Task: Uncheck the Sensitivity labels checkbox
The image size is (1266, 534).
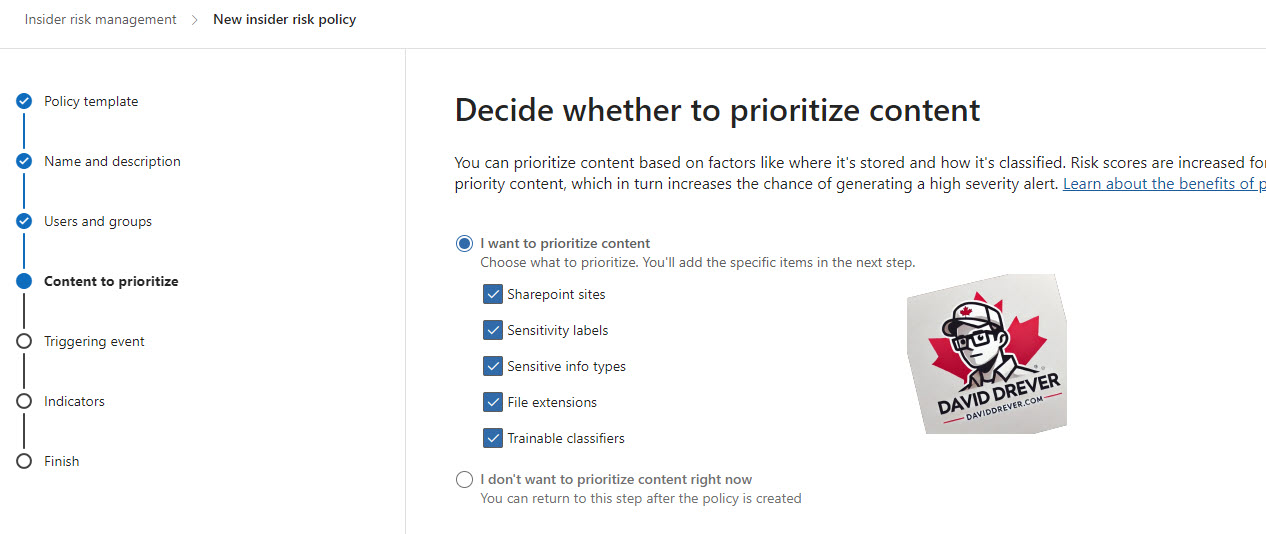Action: click(x=492, y=330)
